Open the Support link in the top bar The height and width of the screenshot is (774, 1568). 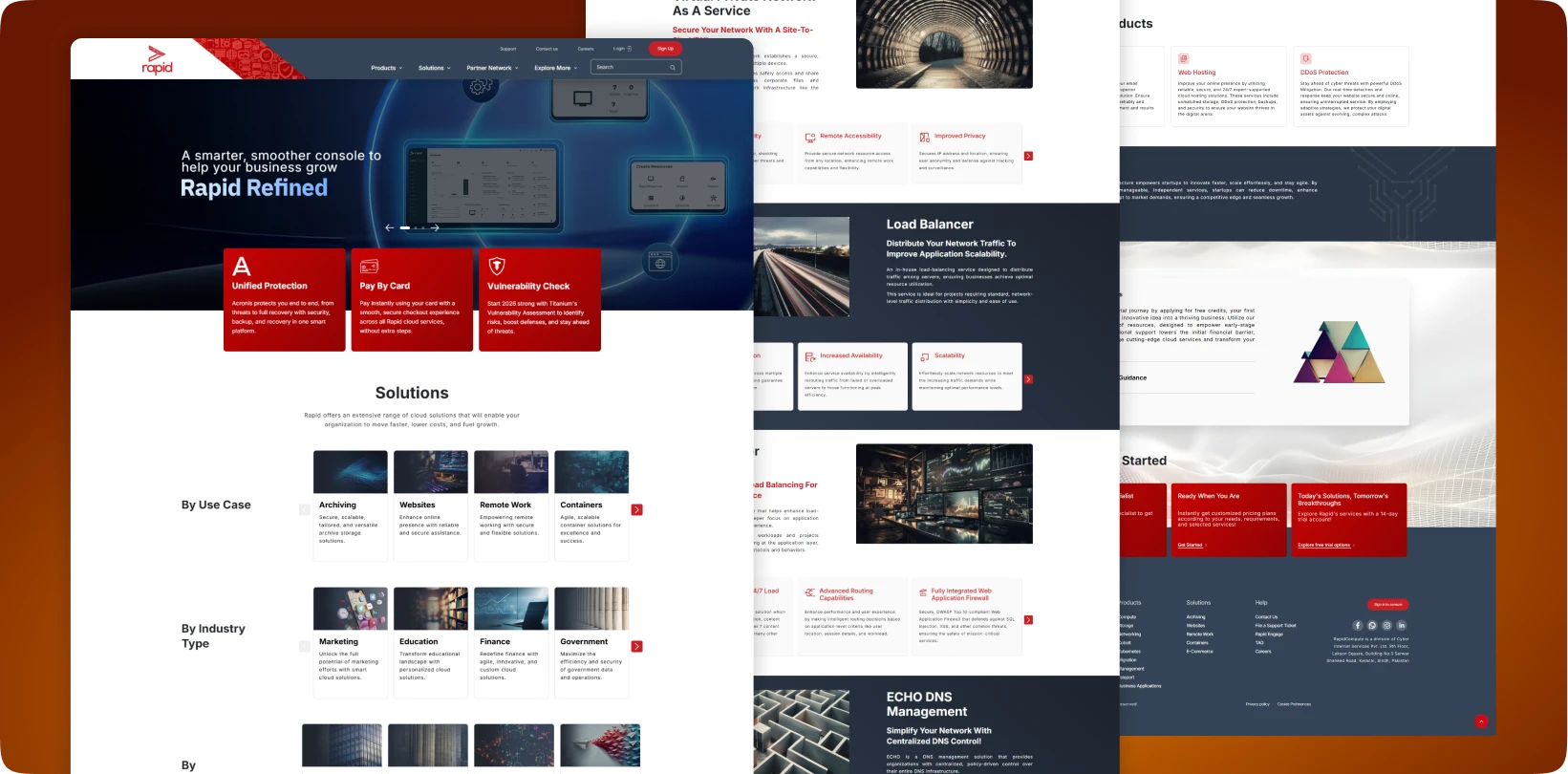click(x=508, y=49)
